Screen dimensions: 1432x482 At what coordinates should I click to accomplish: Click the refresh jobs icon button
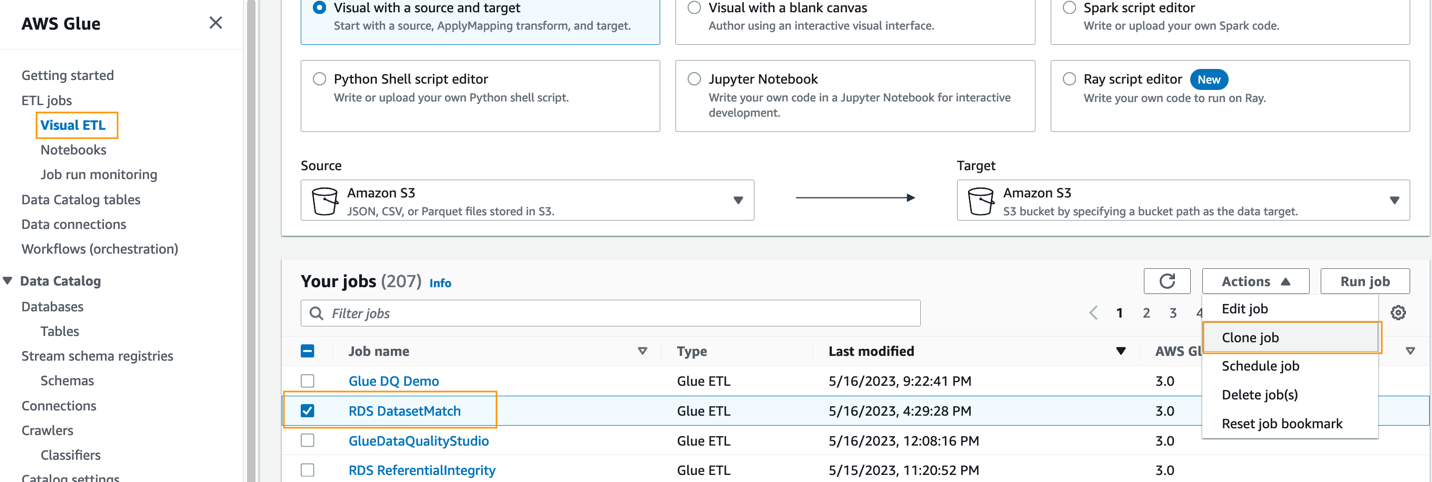coord(1166,282)
